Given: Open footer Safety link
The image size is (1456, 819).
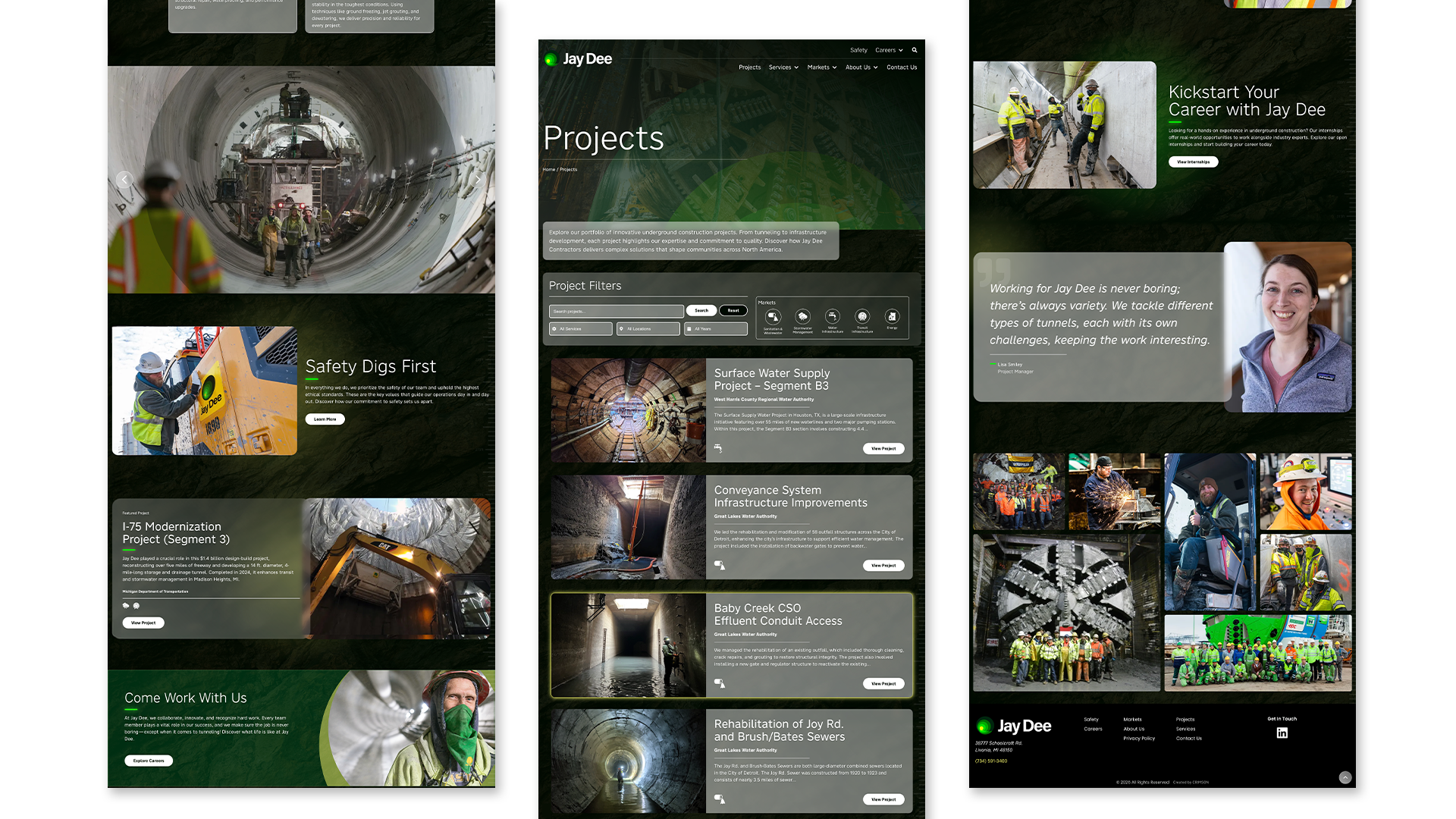Looking at the screenshot, I should pyautogui.click(x=1091, y=720).
